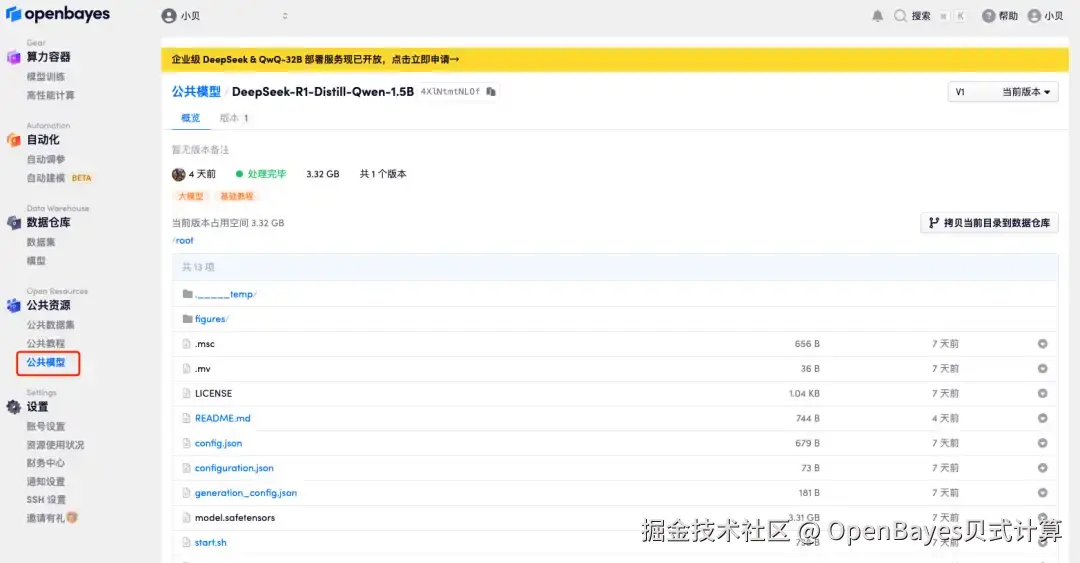The image size is (1080, 563).
Task: Open 数据集 under 数据仓库
Action: pyautogui.click(x=41, y=242)
